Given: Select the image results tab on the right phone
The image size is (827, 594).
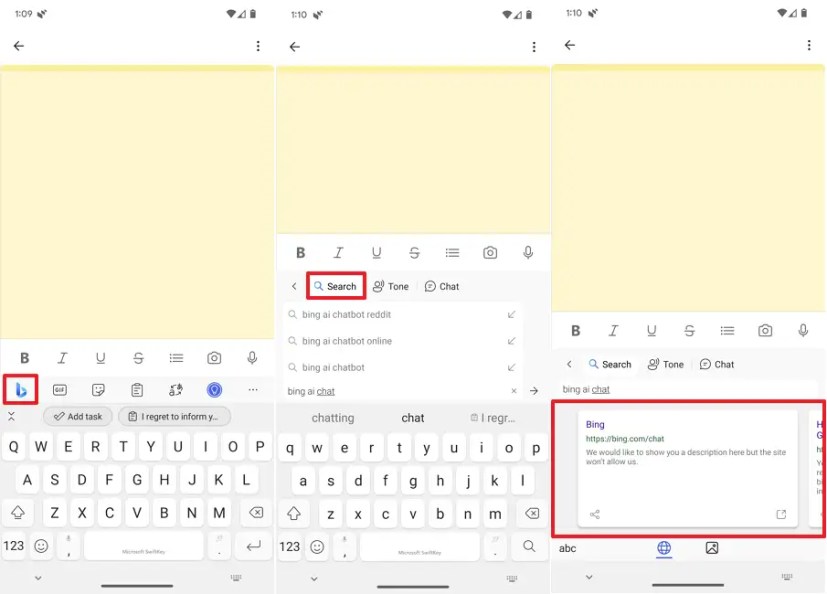Looking at the screenshot, I should [711, 548].
